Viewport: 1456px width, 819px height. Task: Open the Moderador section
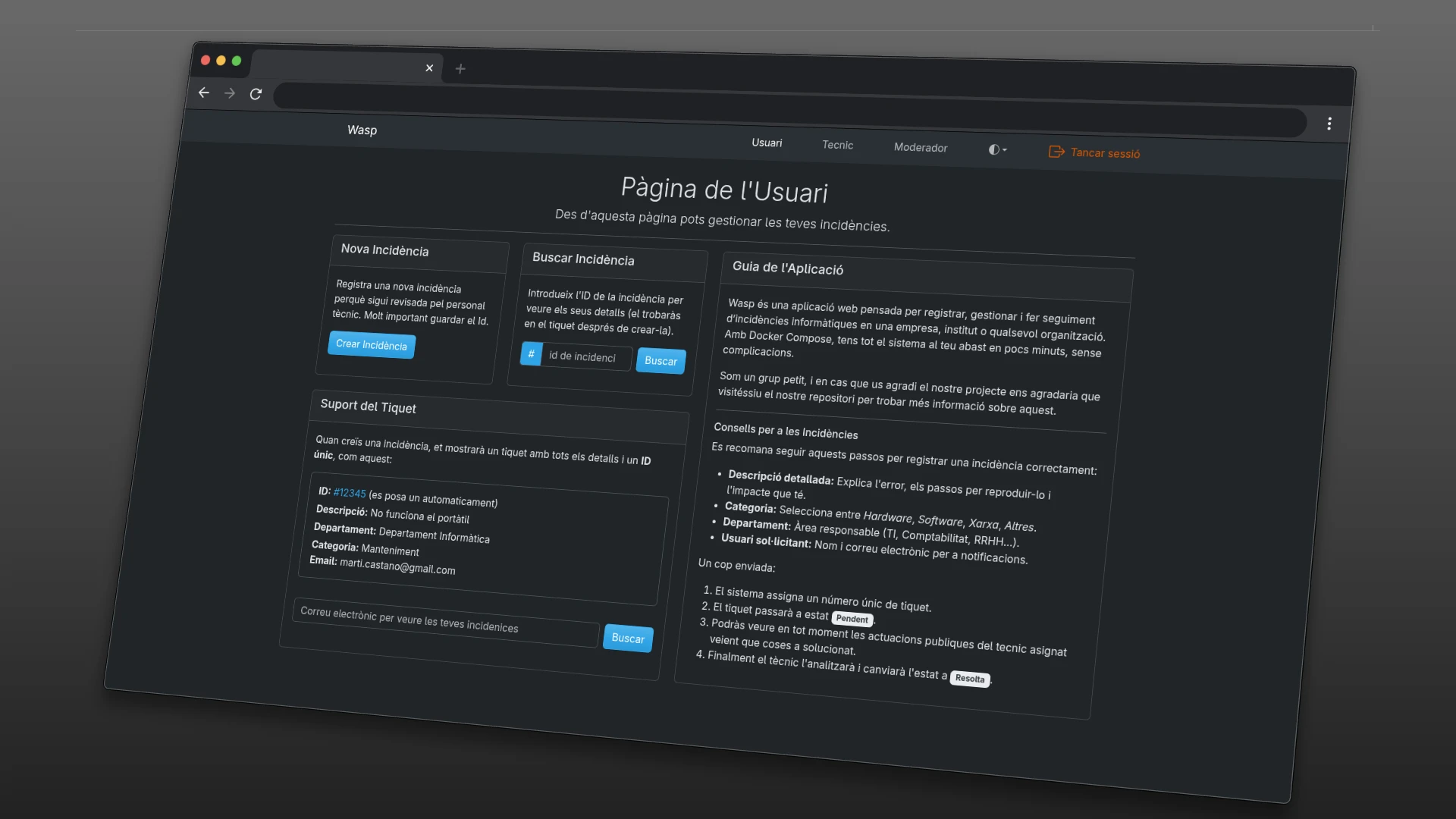[920, 148]
